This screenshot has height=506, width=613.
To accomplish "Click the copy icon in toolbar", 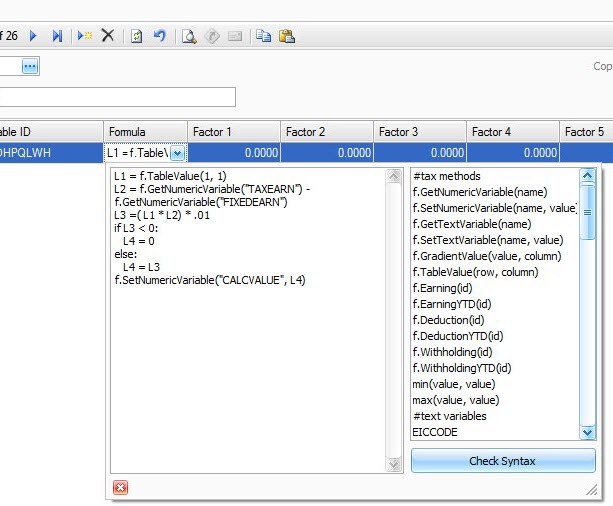I will click(x=263, y=36).
